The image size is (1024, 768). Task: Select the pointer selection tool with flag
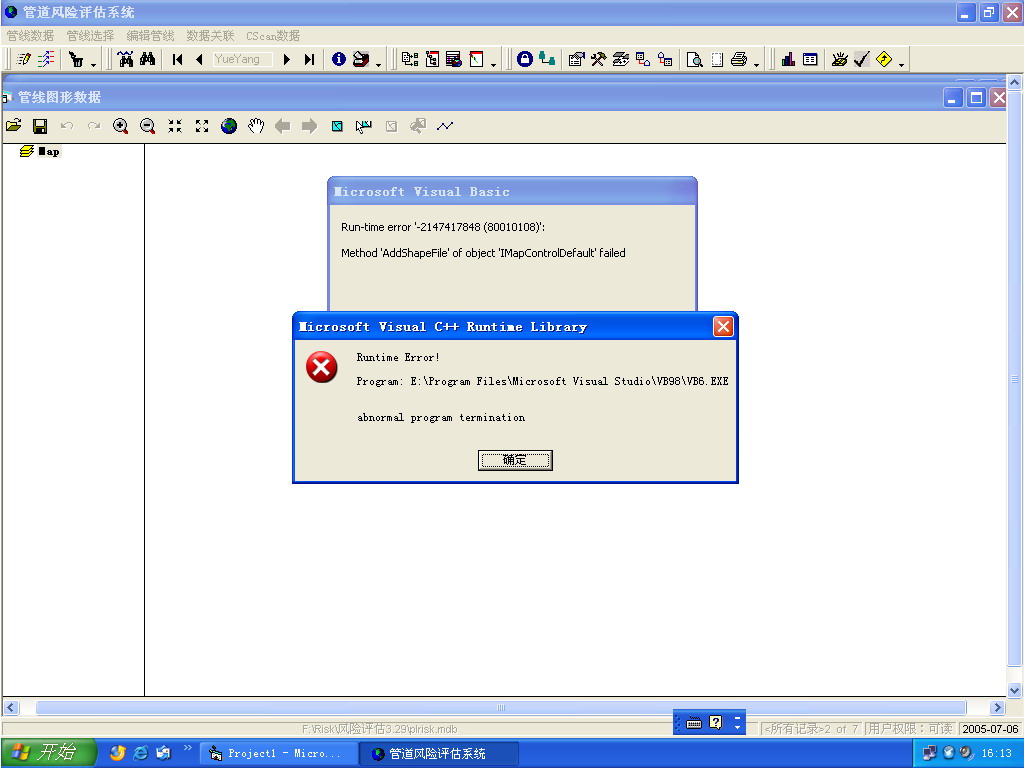[x=364, y=126]
